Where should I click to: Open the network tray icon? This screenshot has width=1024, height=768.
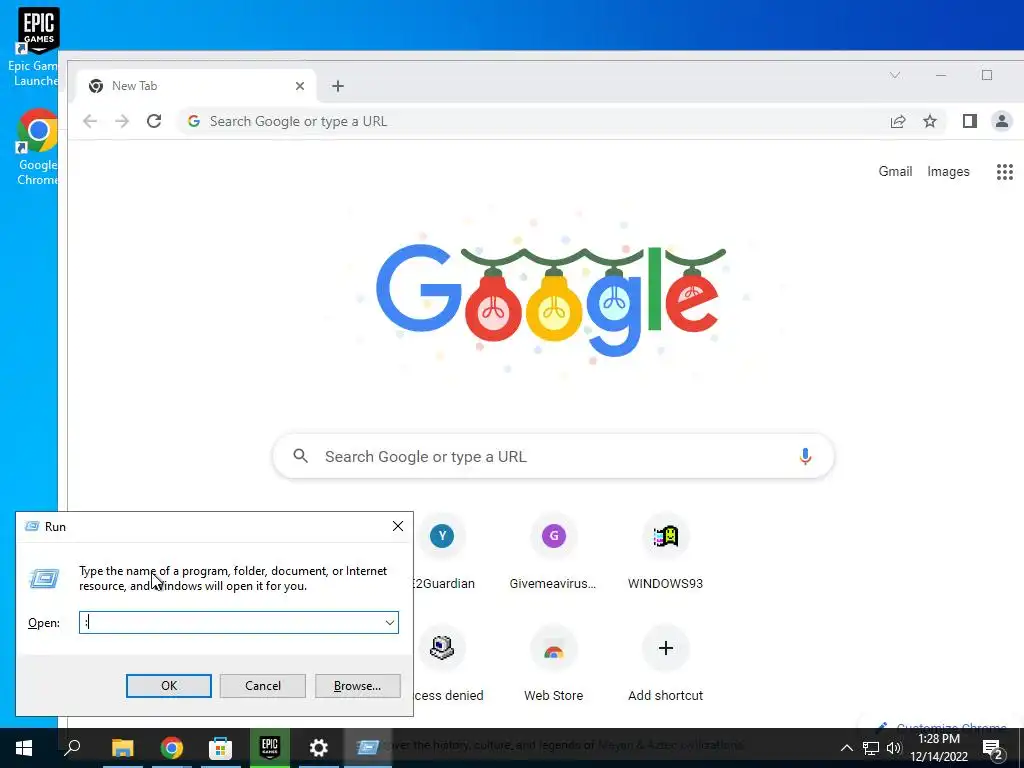pyautogui.click(x=871, y=748)
